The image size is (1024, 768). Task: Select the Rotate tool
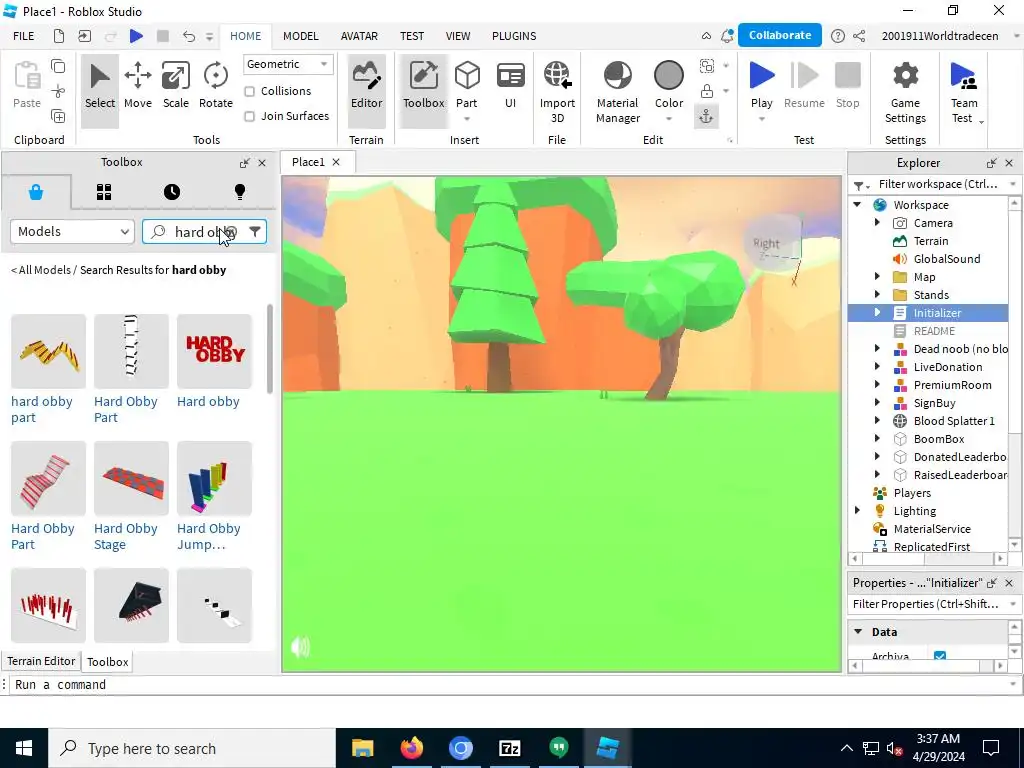point(216,86)
